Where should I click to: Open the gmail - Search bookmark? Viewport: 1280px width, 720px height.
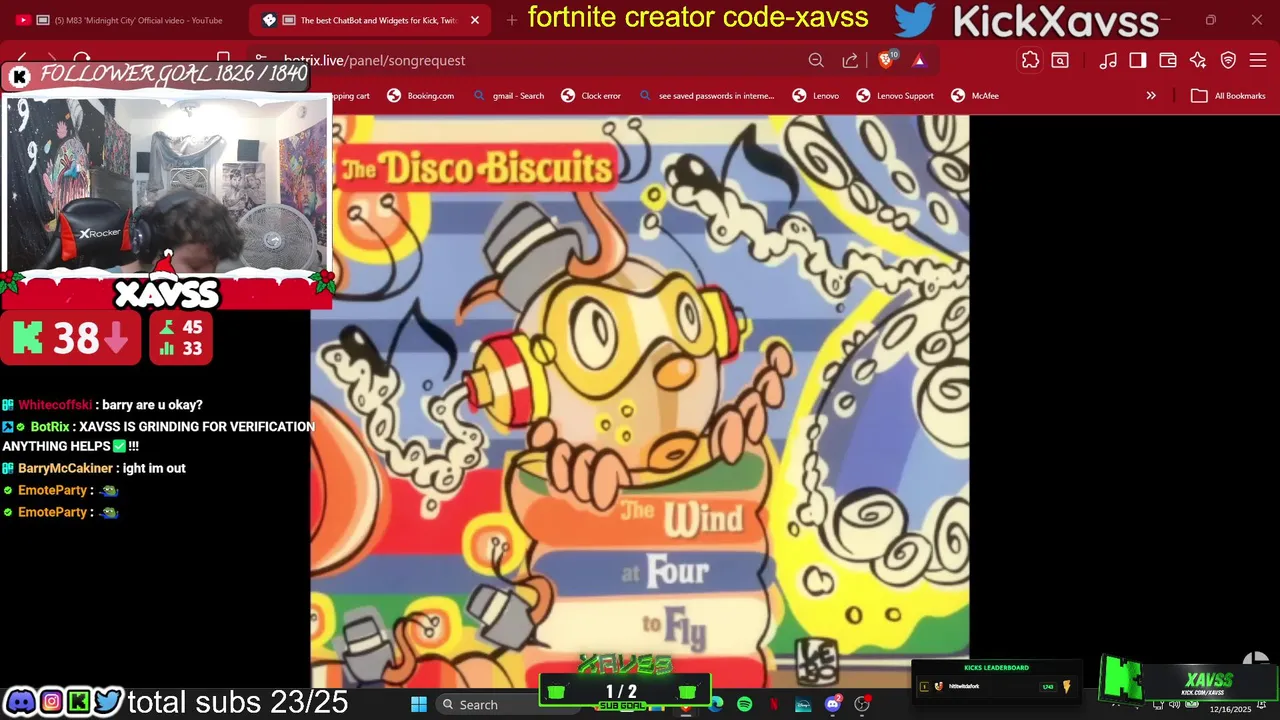pos(509,96)
